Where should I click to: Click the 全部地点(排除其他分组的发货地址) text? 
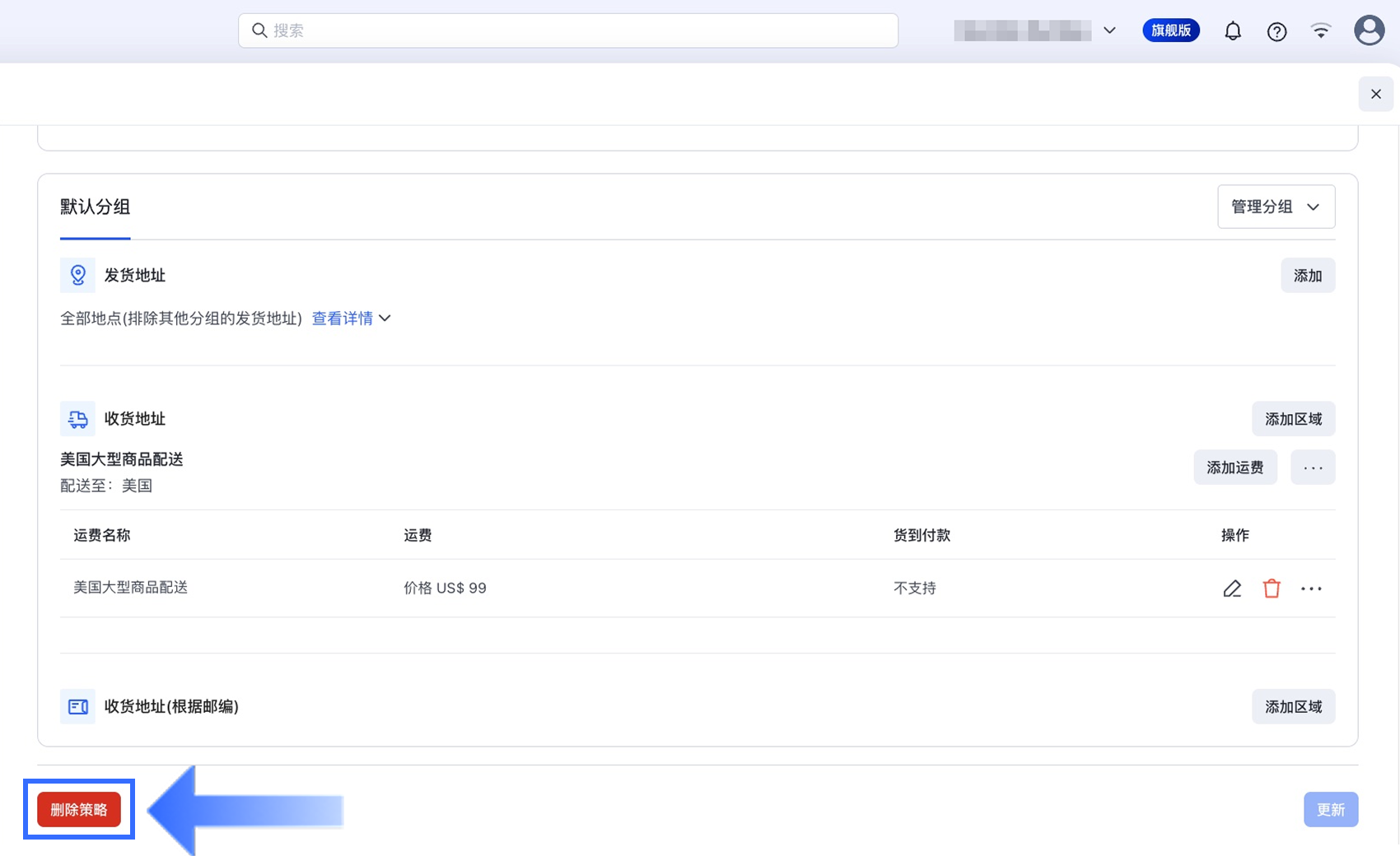[181, 319]
